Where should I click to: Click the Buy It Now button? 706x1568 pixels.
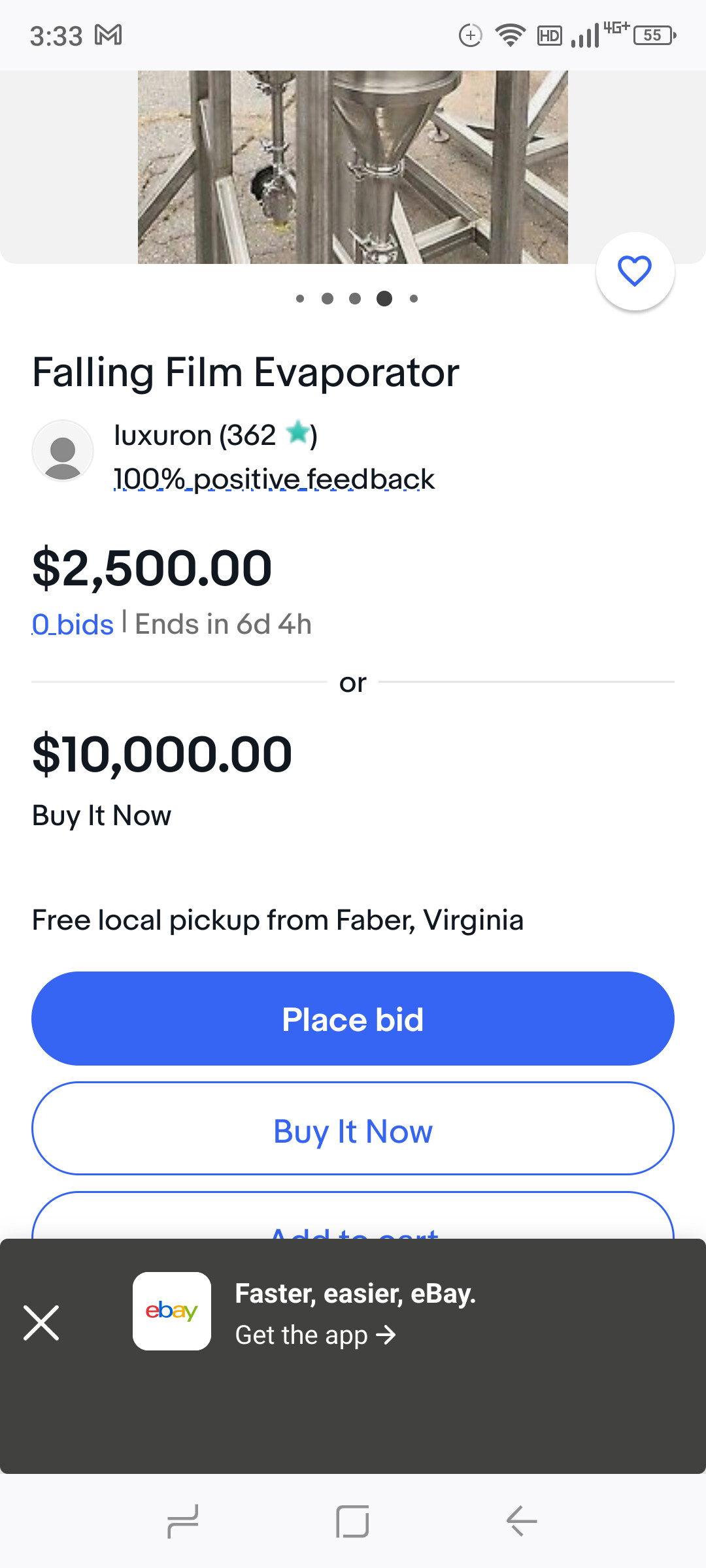[x=353, y=1129]
